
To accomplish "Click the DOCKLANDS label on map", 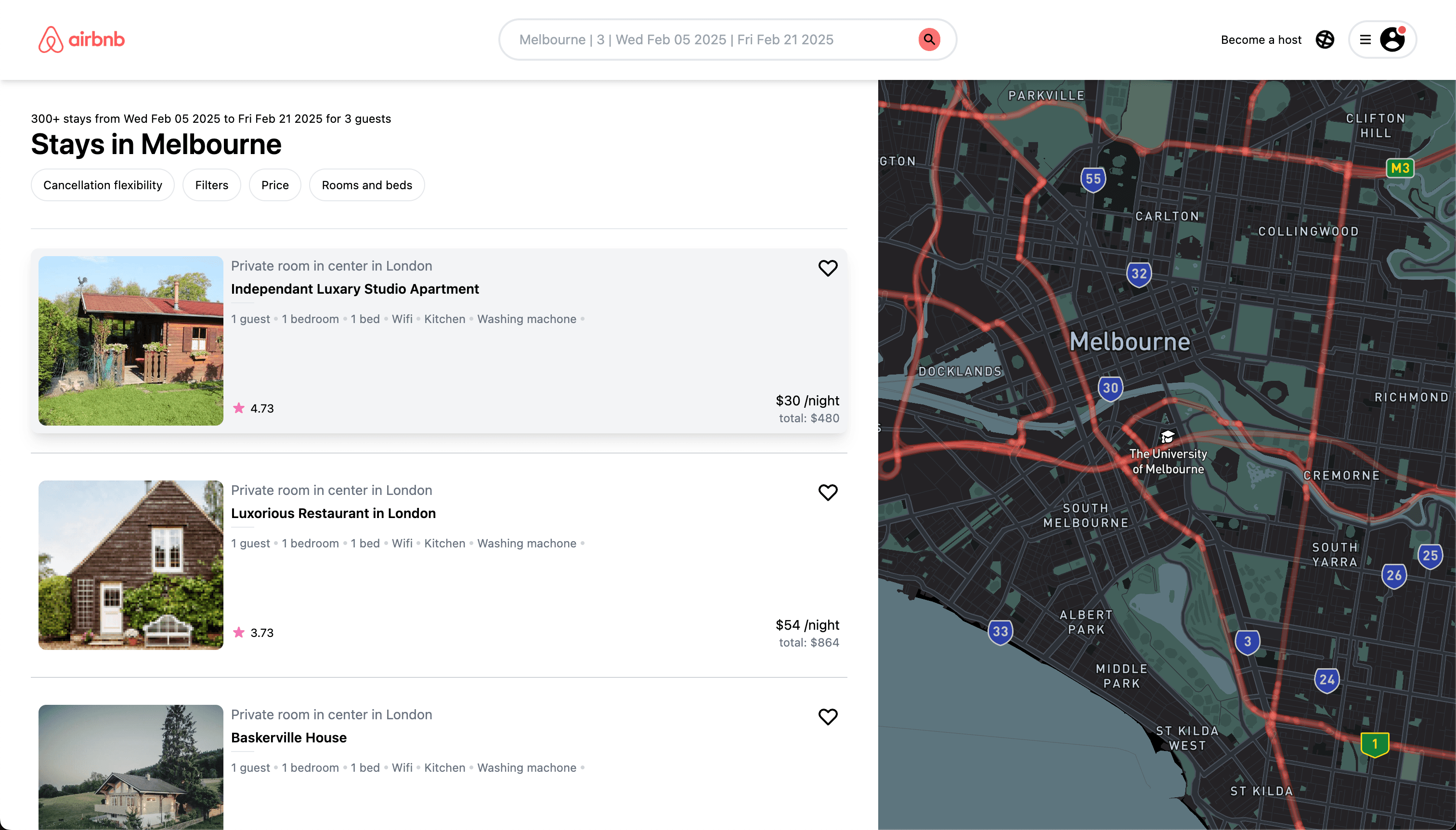I will (x=960, y=372).
